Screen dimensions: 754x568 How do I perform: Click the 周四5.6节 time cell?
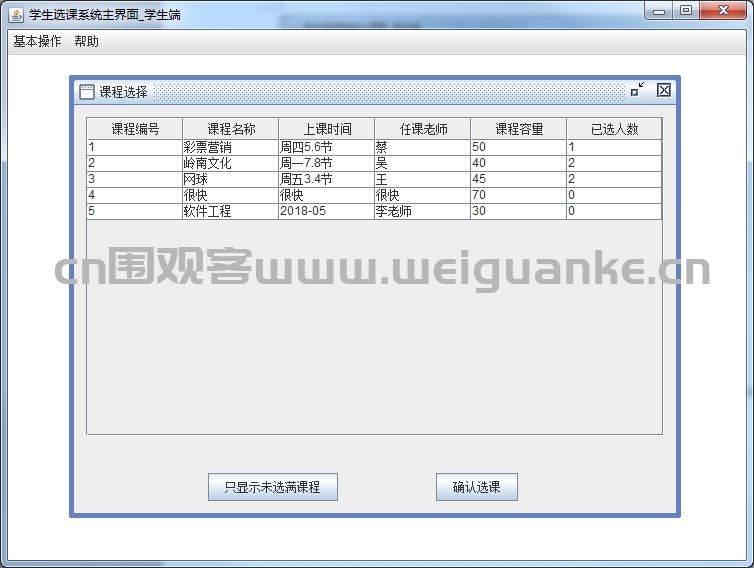pos(327,147)
